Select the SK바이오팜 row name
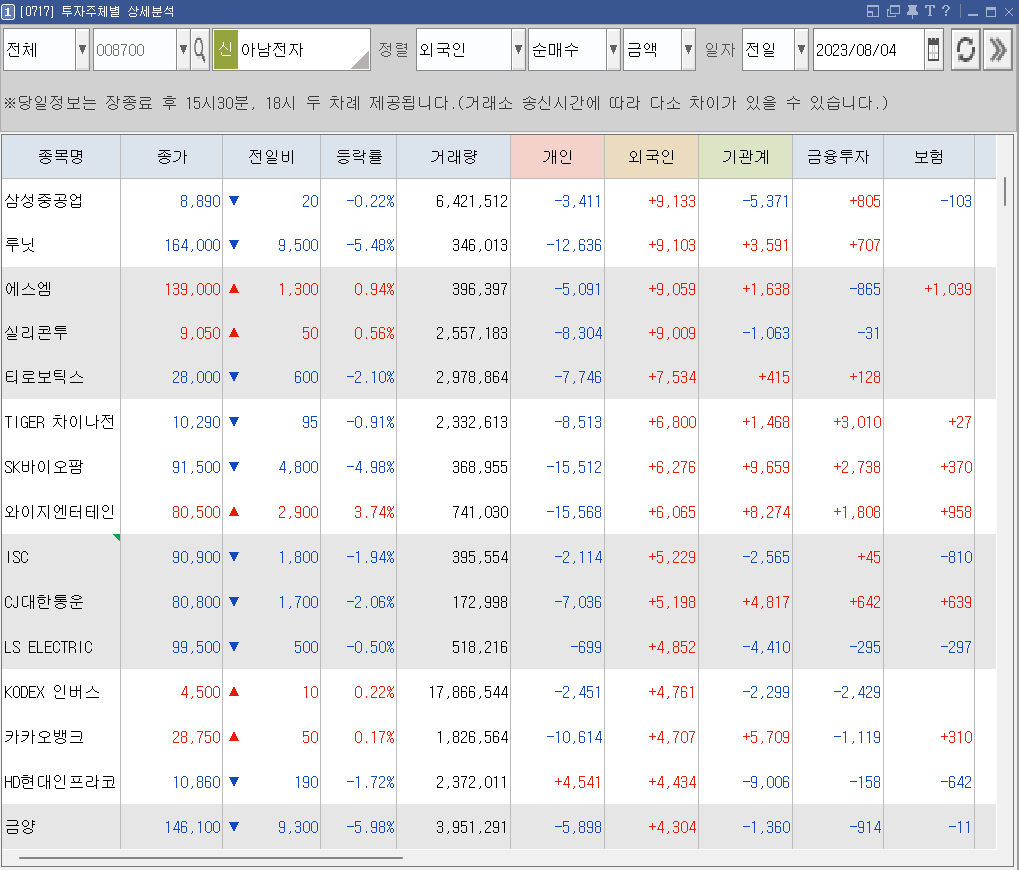1019x870 pixels. pos(44,467)
